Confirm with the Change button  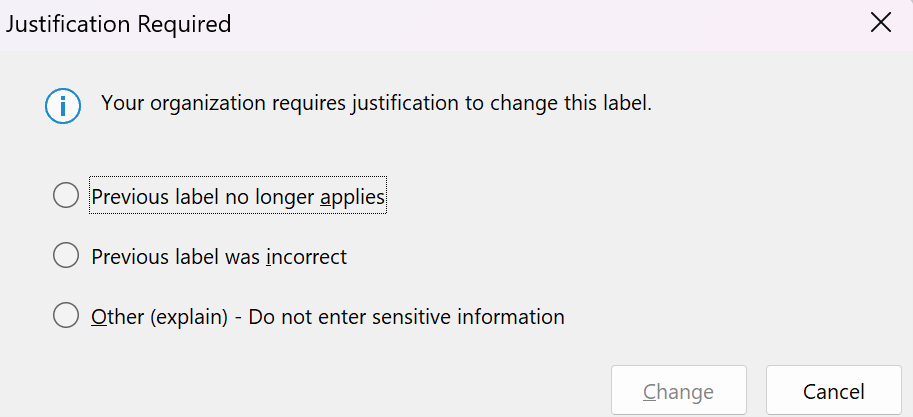tap(678, 390)
